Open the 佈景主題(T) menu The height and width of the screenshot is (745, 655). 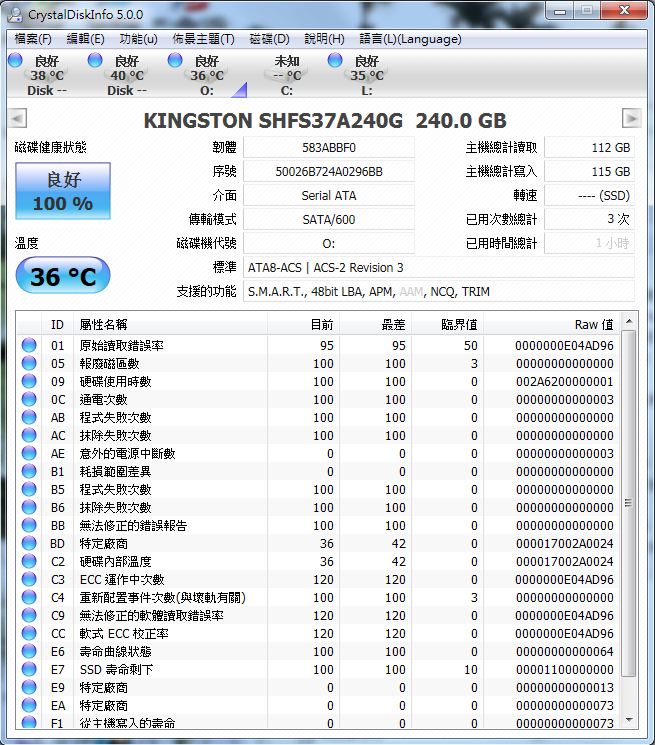[203, 39]
